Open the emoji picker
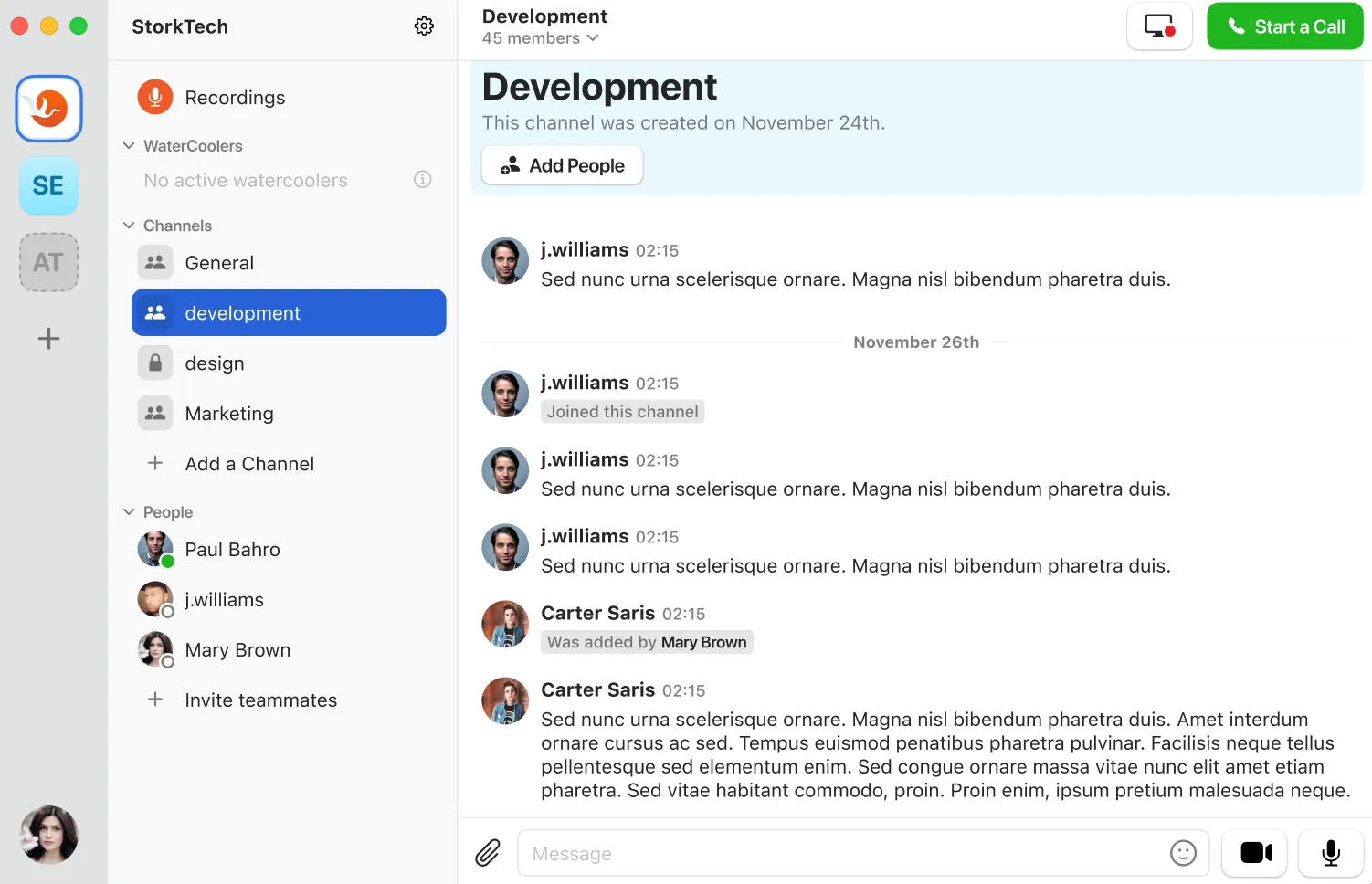Image resolution: width=1372 pixels, height=884 pixels. point(1183,852)
